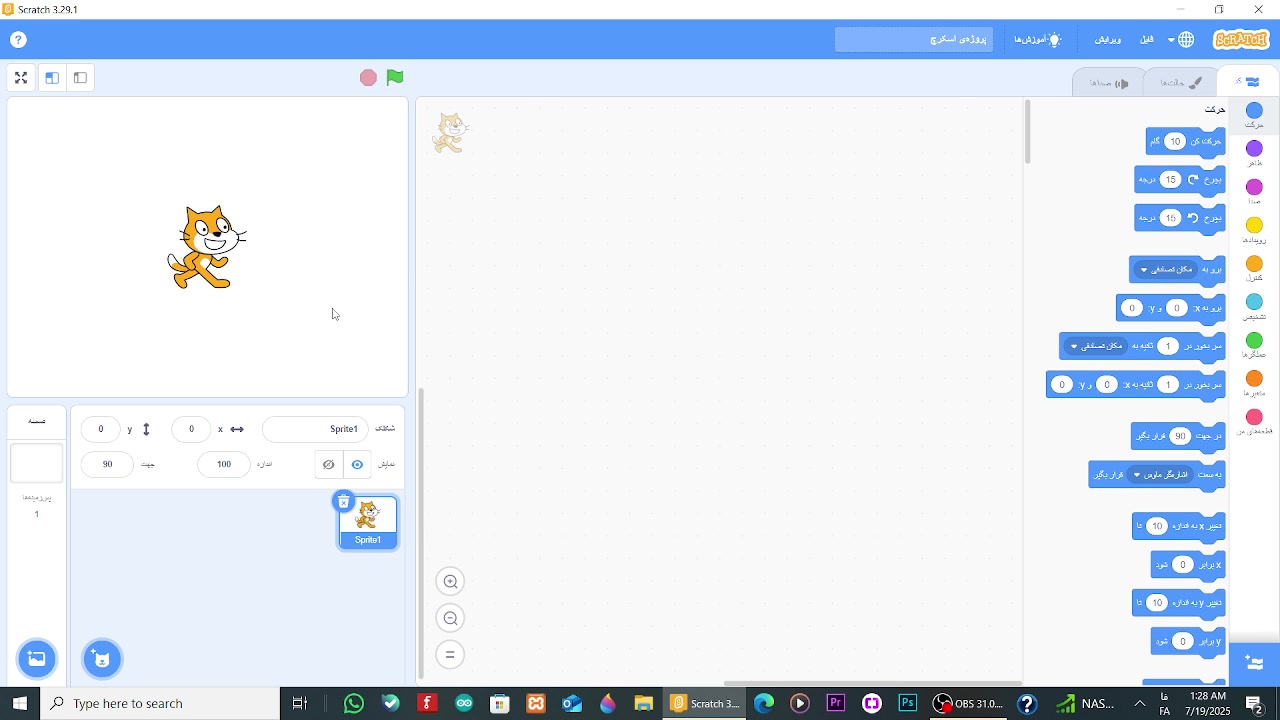Click the choose a backdrop button
The width and height of the screenshot is (1280, 720).
(x=37, y=658)
